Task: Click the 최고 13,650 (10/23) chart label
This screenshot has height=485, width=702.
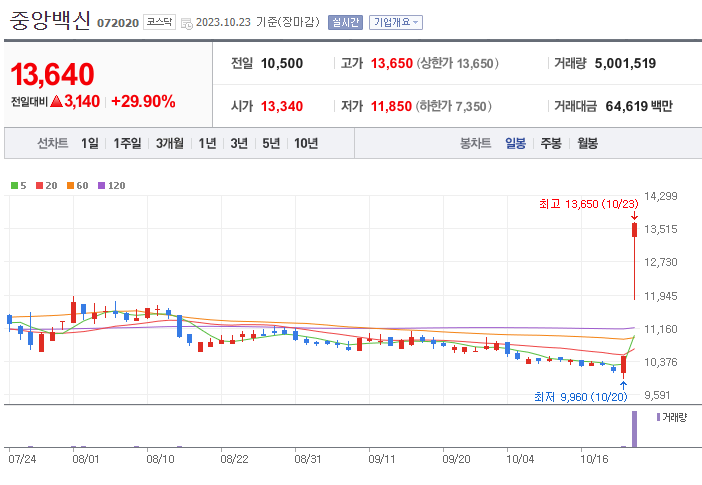Action: 589,204
